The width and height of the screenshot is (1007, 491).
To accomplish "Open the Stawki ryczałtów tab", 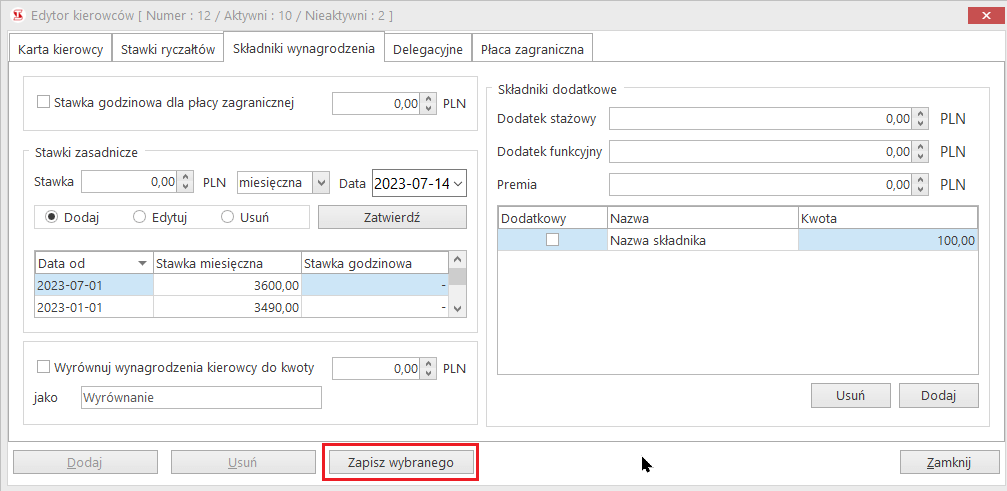I will click(168, 49).
